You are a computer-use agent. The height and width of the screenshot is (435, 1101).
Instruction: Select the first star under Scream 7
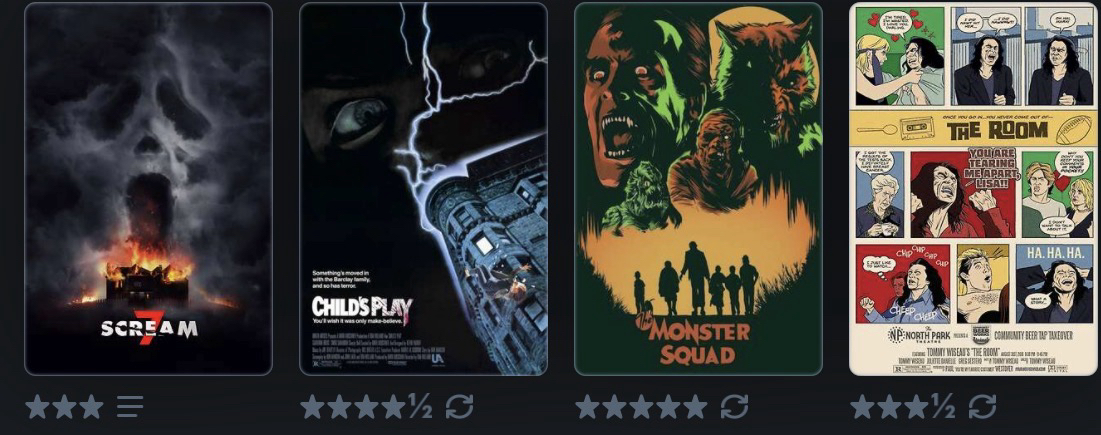coord(38,407)
